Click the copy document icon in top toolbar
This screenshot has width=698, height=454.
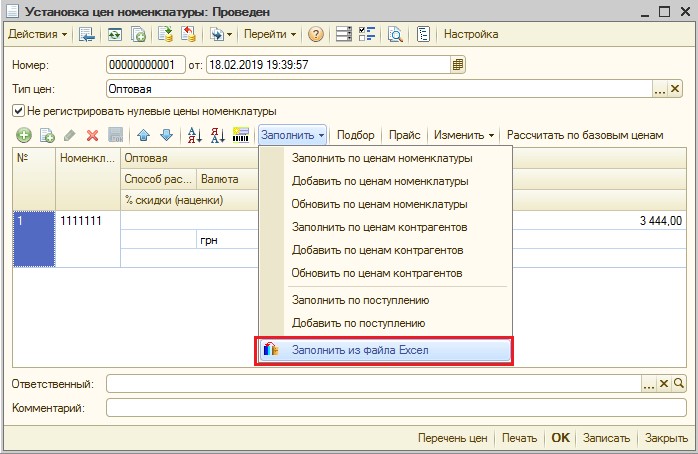(139, 34)
